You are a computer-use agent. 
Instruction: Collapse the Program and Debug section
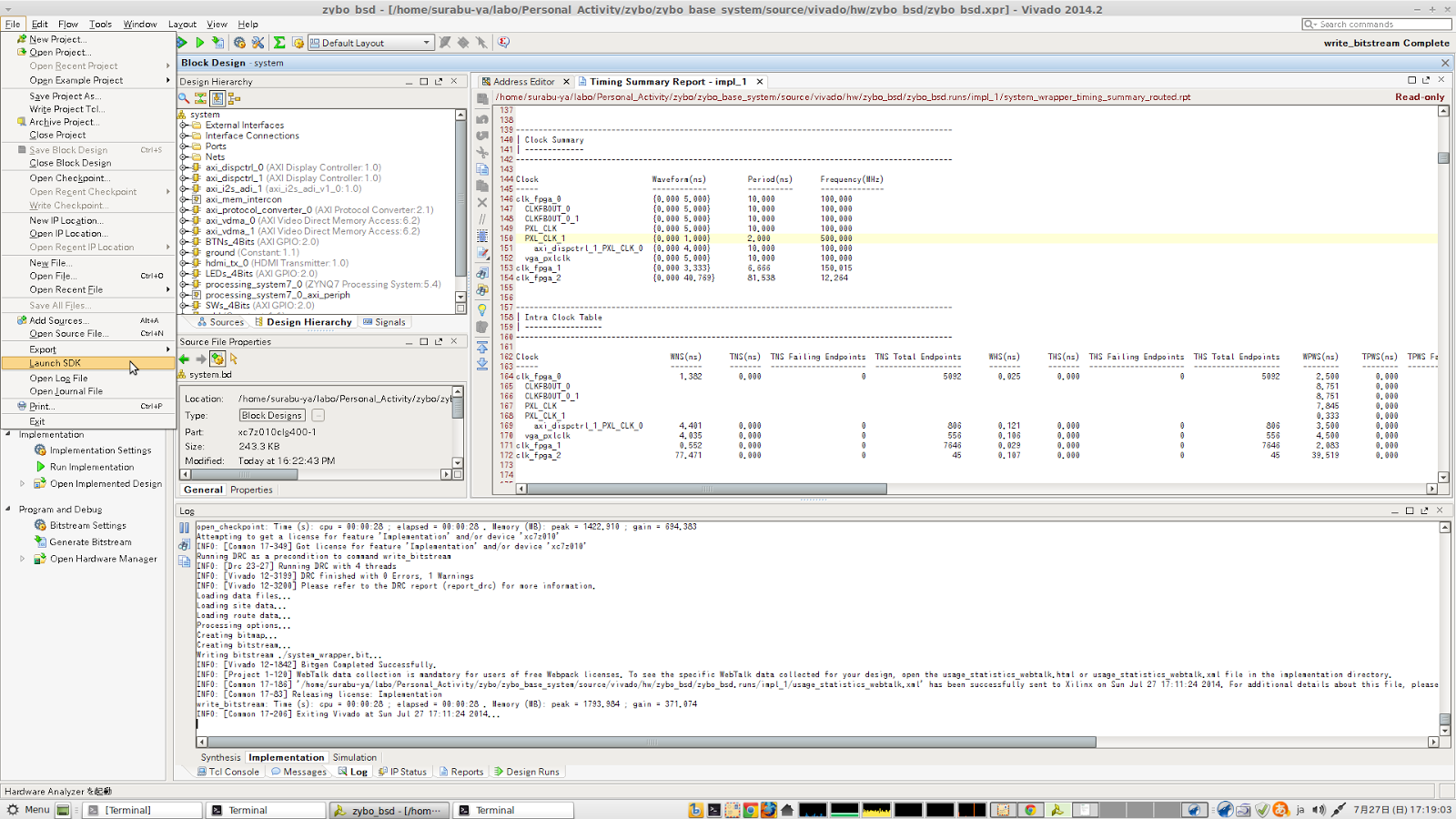[x=8, y=510]
